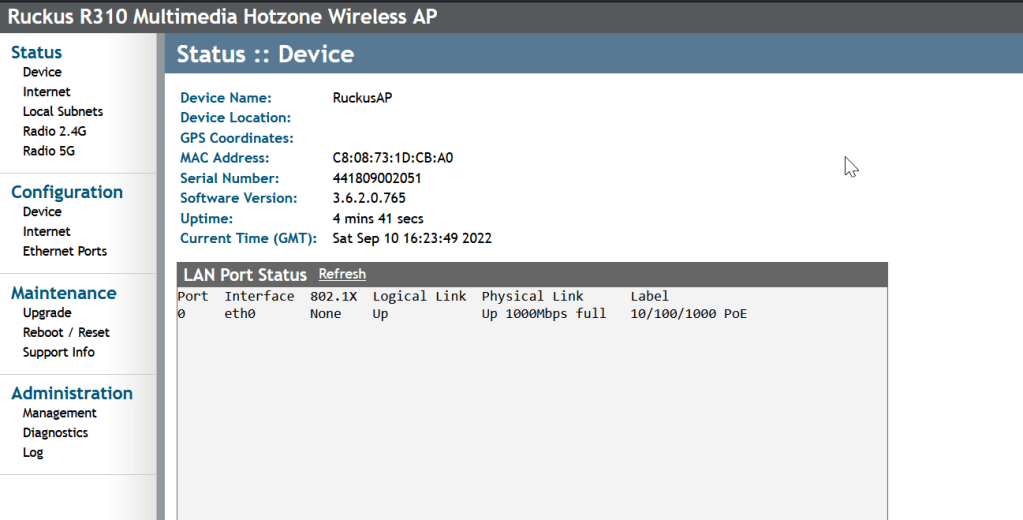Open Device under the Configuration section
The height and width of the screenshot is (520, 1023).
(x=42, y=212)
